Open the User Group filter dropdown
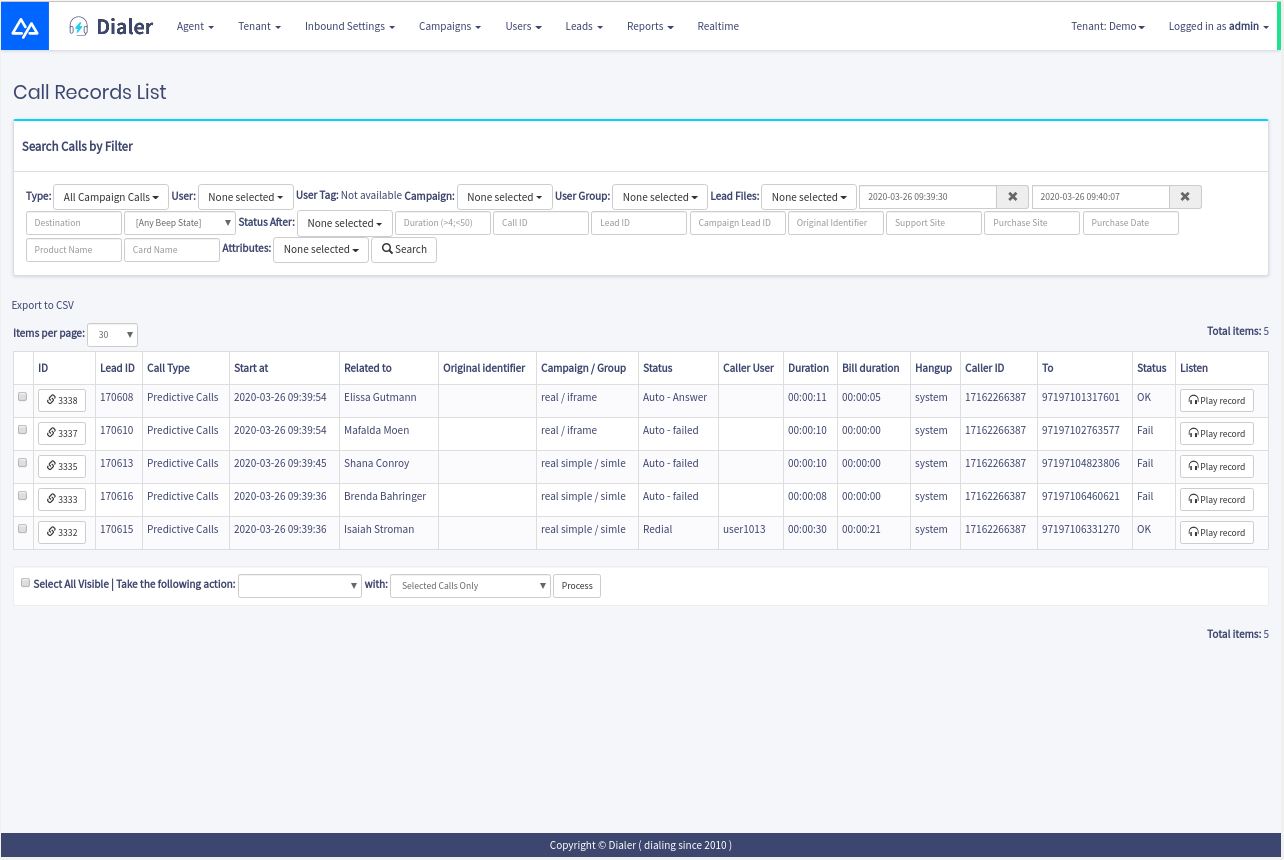 tap(660, 197)
